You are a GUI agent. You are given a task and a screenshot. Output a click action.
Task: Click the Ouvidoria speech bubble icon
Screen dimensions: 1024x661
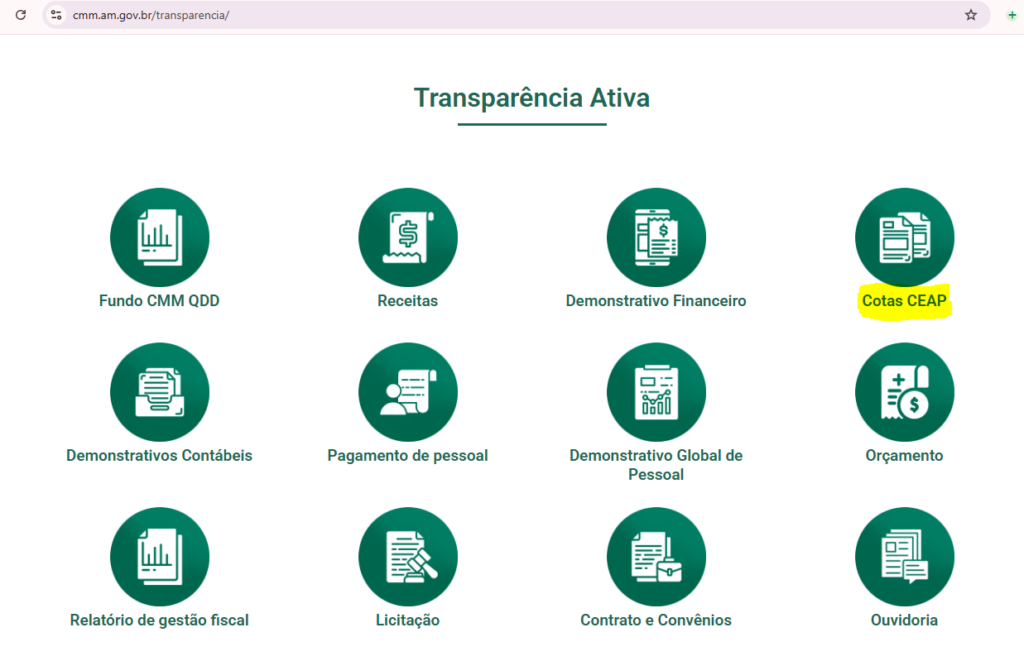904,556
